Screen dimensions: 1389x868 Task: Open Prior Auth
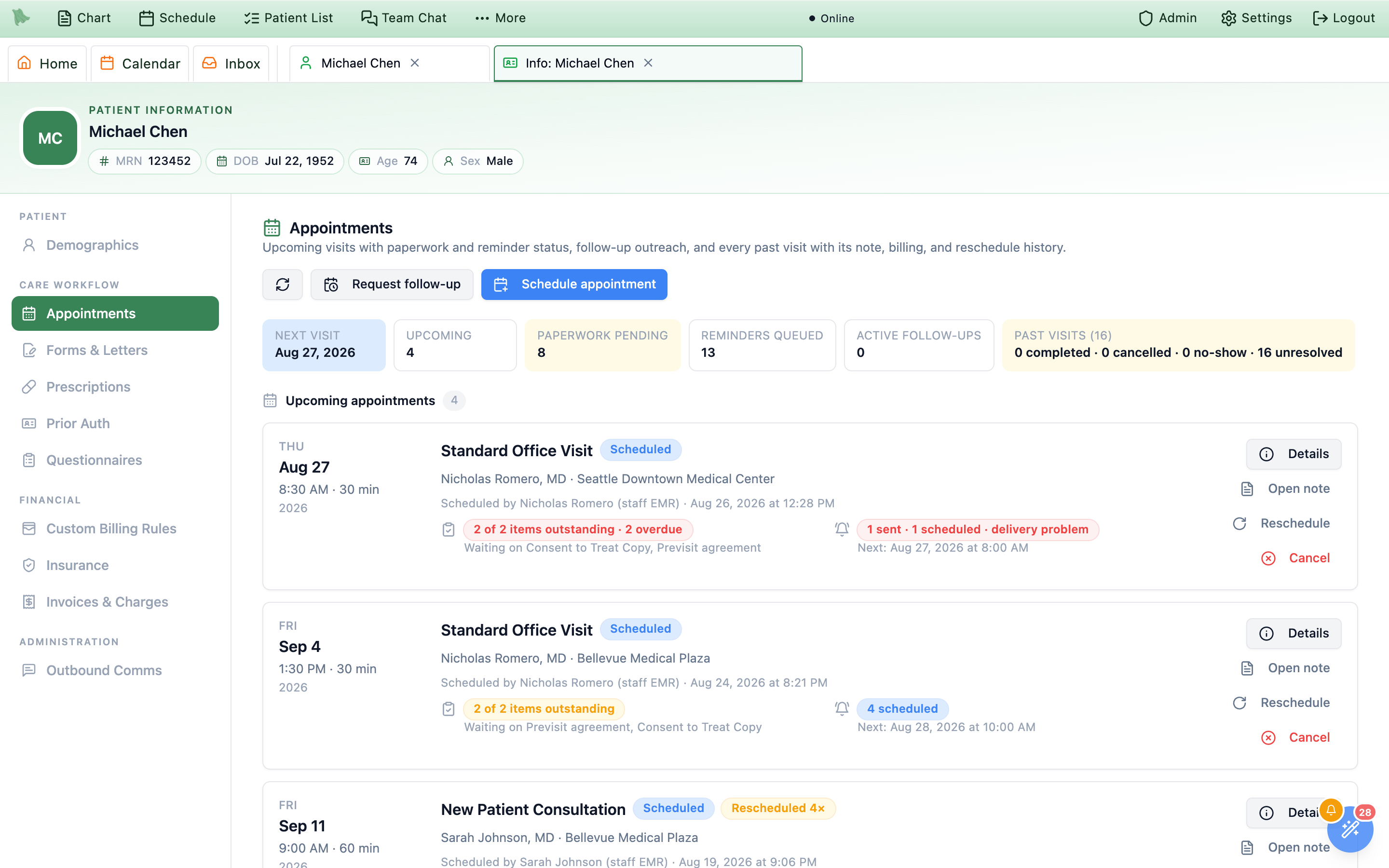pos(115,424)
